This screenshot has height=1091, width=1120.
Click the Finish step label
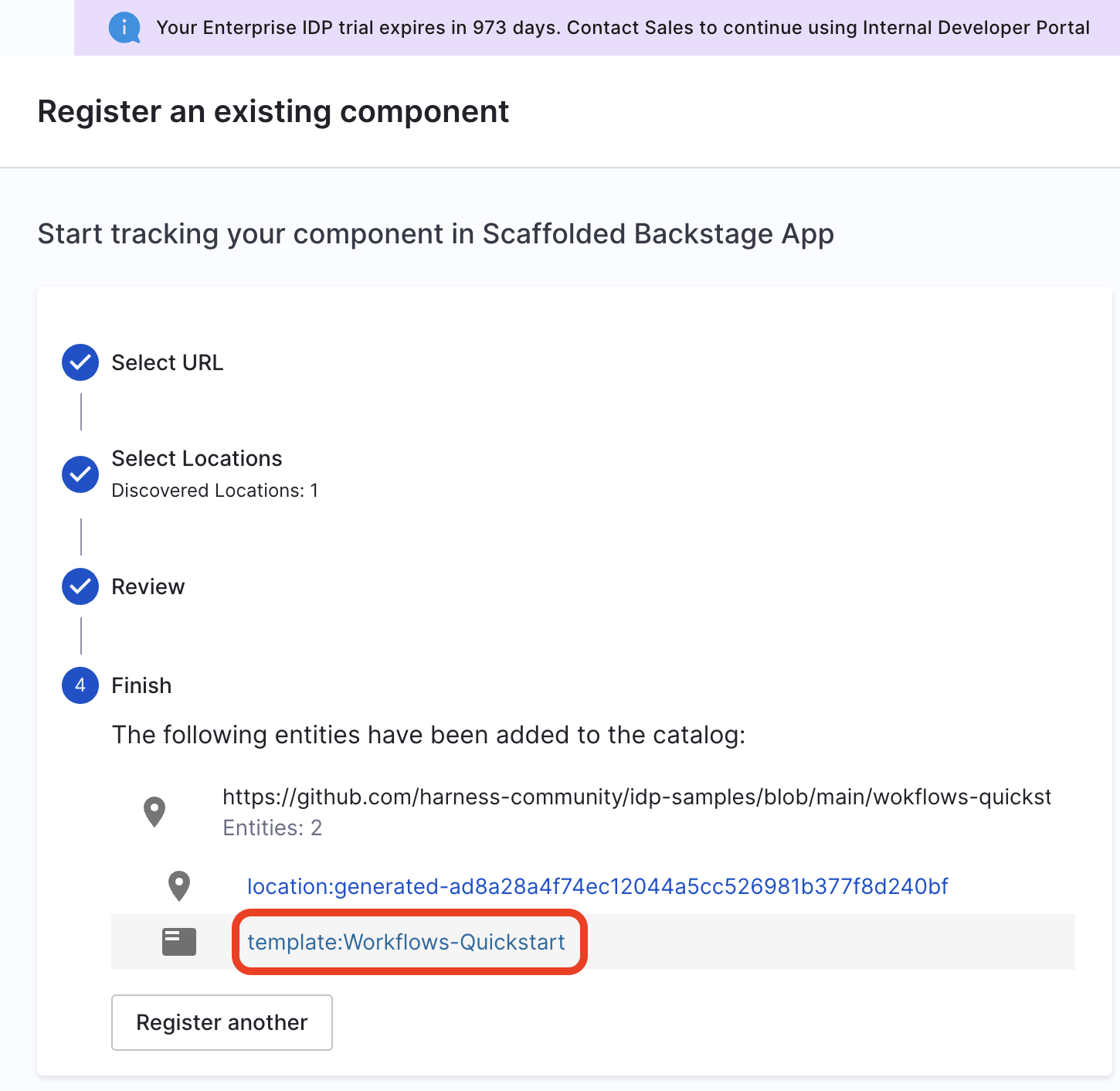pyautogui.click(x=141, y=685)
